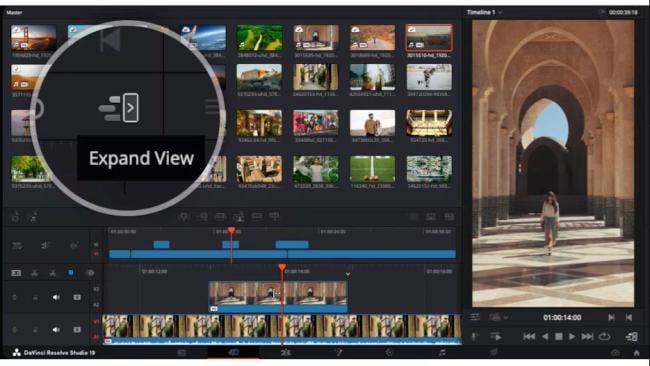
Task: Mute audio on the V1 track
Action: pos(56,330)
